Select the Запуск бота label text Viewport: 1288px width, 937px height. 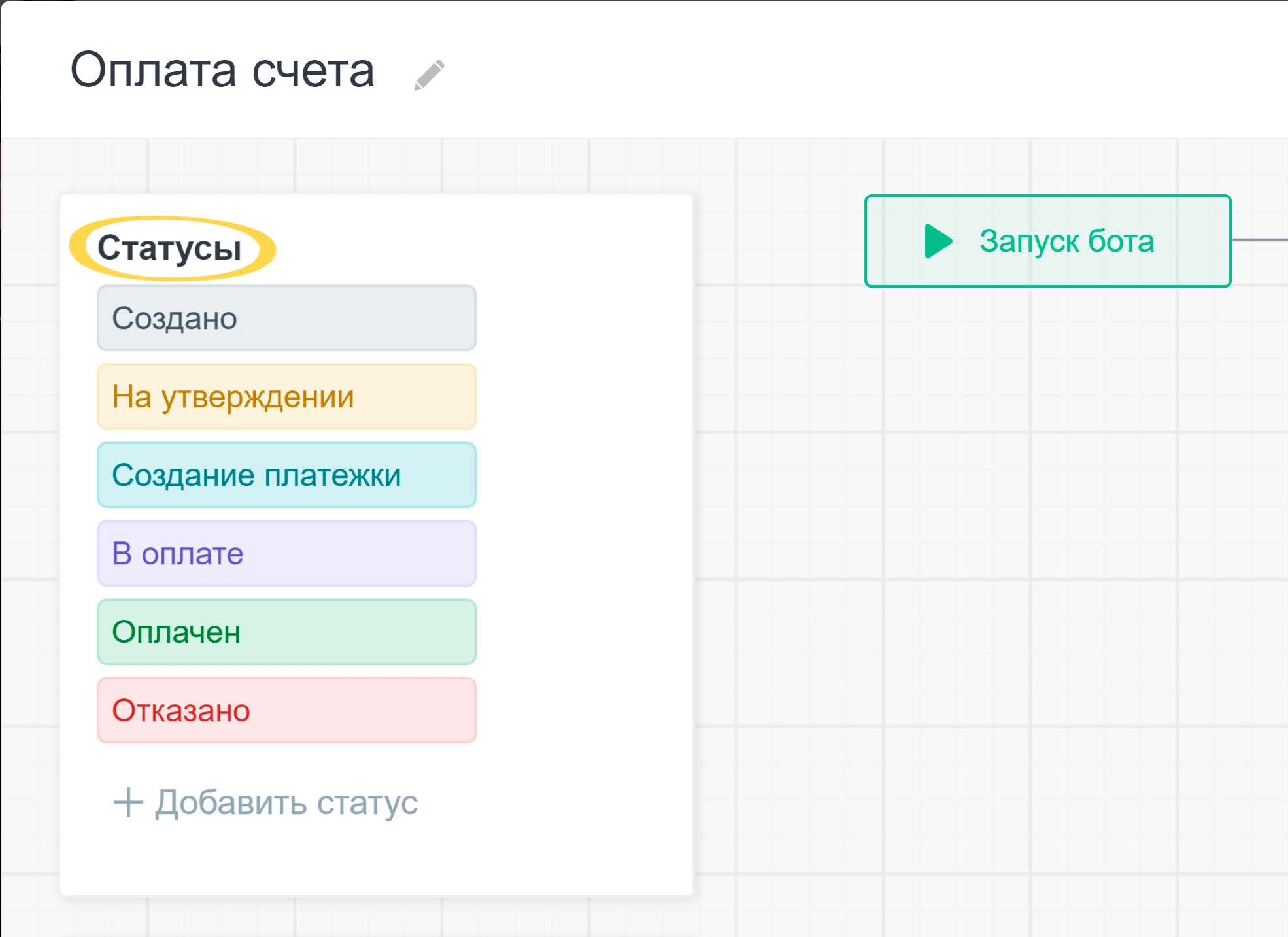1066,241
